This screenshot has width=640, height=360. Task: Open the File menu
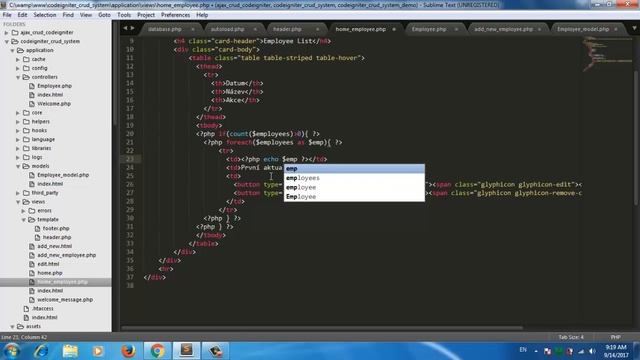coord(7,15)
